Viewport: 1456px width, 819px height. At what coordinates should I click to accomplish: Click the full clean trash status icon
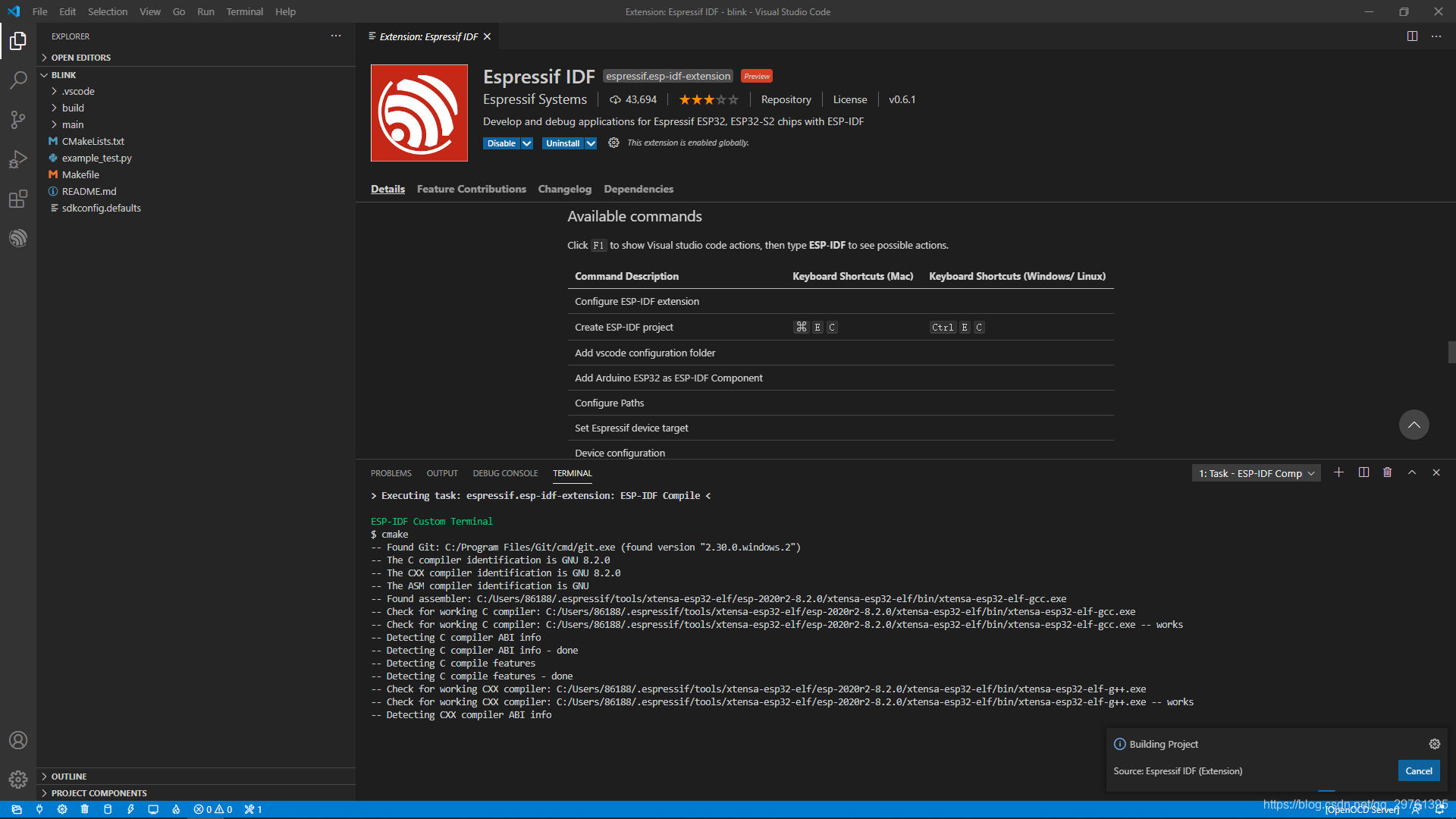point(85,809)
